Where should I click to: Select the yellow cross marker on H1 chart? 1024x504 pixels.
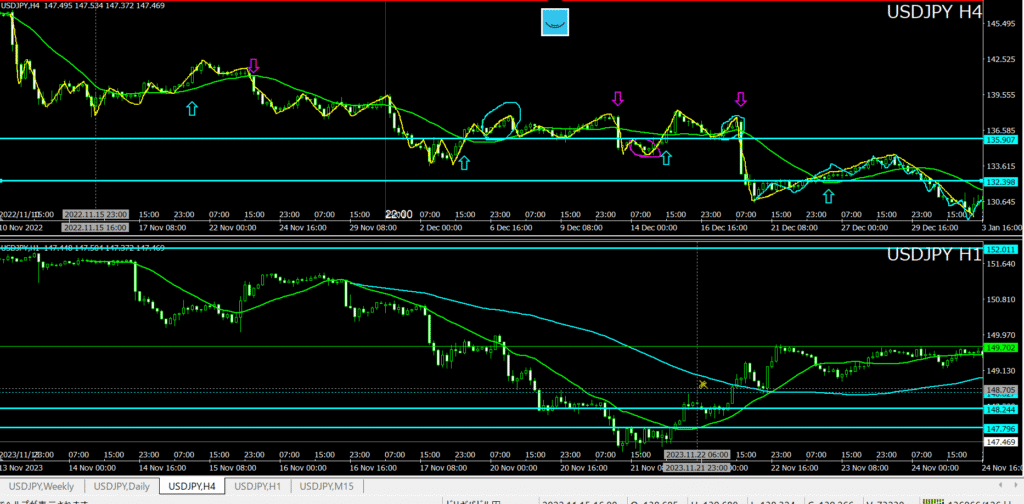click(x=703, y=384)
